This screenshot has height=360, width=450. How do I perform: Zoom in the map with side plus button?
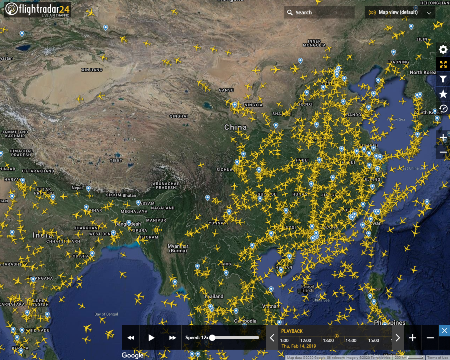click(443, 138)
